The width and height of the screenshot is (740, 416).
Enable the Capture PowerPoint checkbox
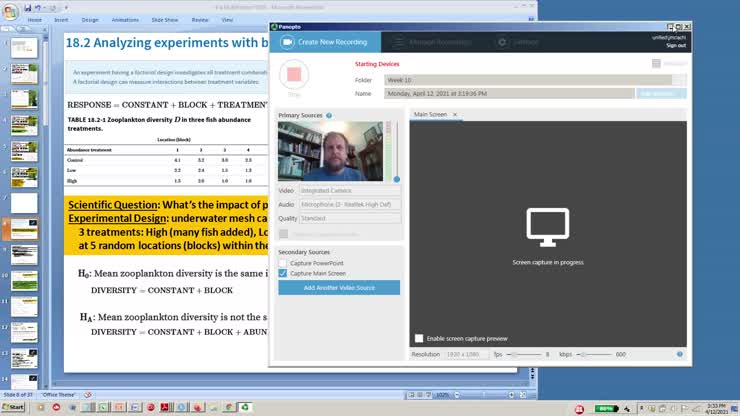tap(283, 263)
